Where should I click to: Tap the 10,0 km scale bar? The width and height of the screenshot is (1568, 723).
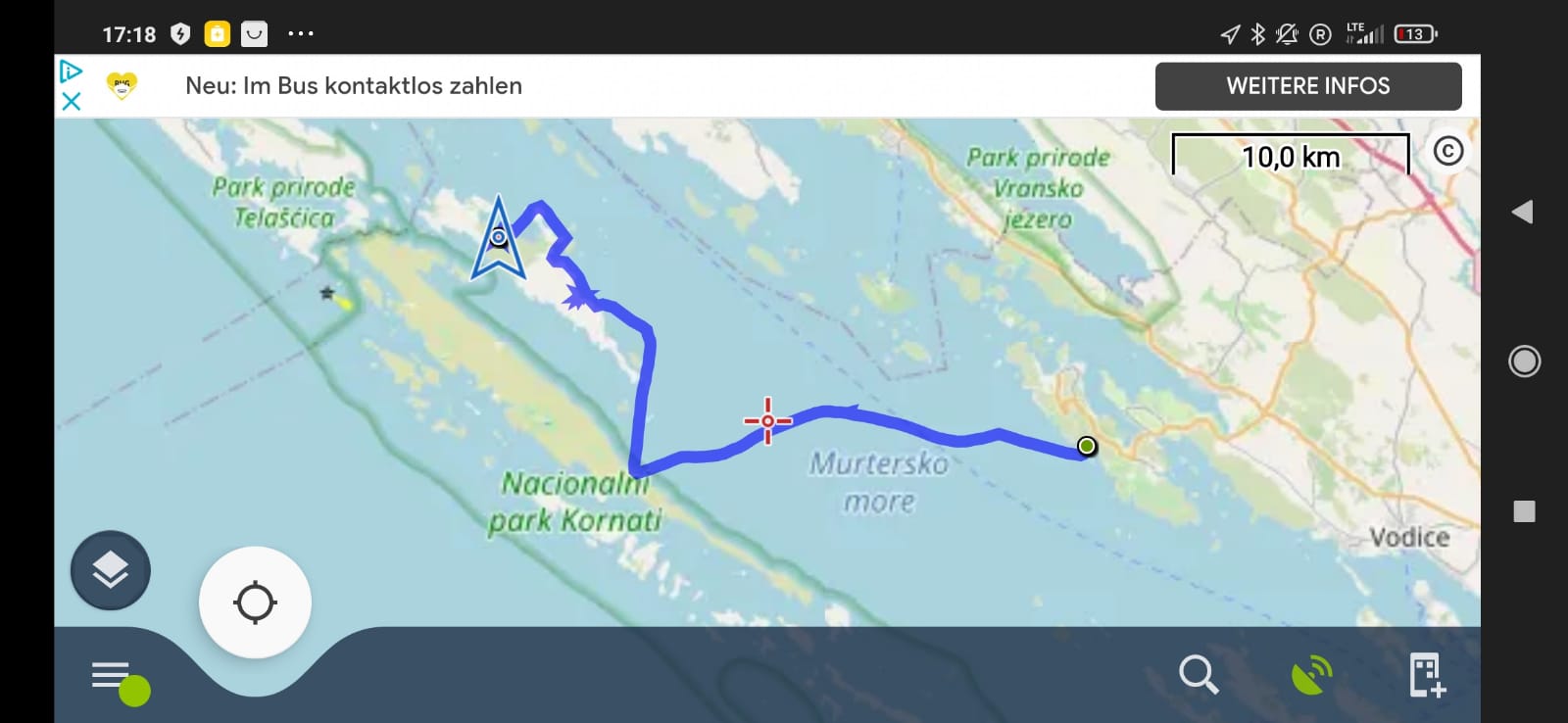click(x=1291, y=155)
